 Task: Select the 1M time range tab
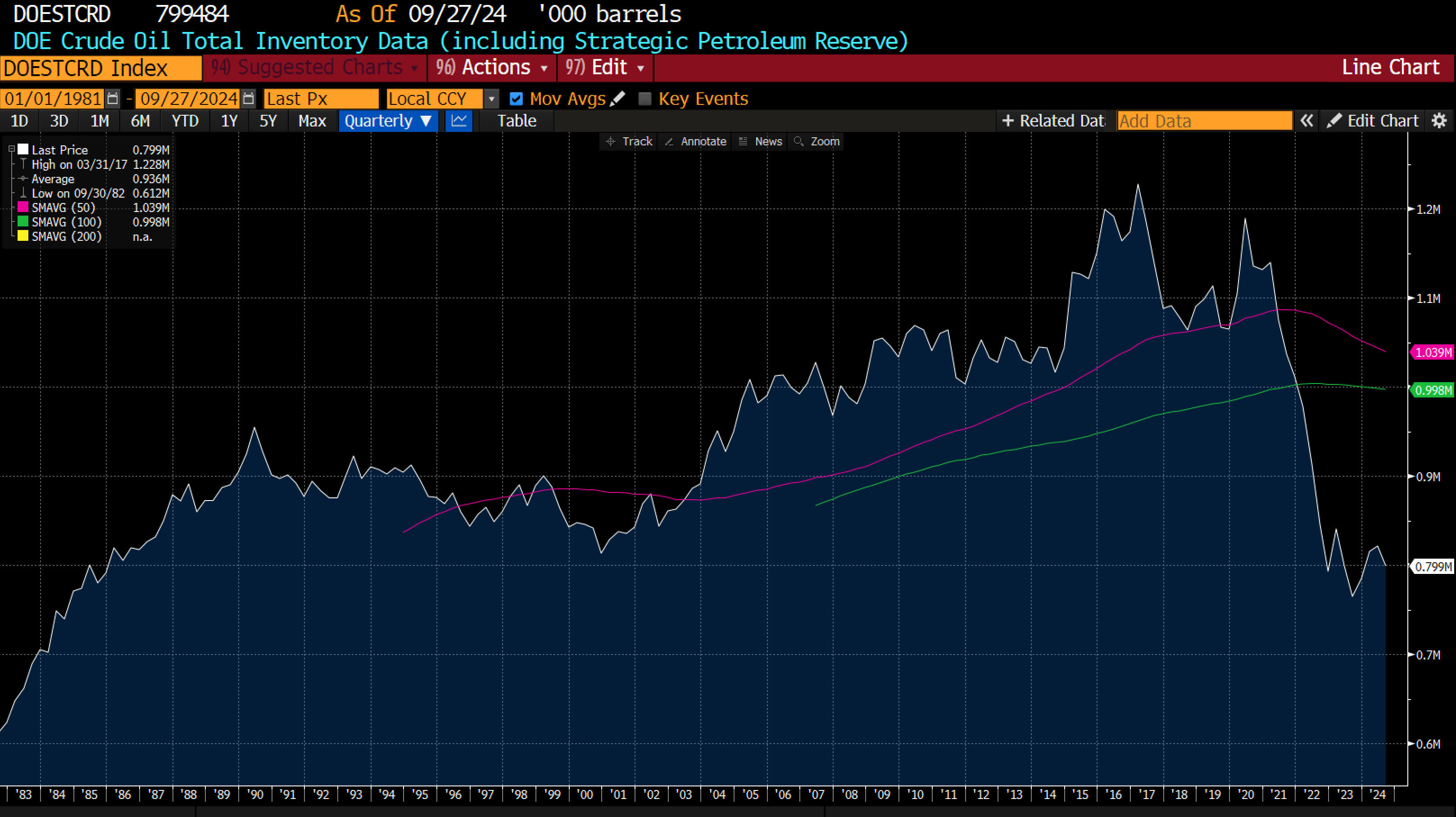(x=100, y=121)
